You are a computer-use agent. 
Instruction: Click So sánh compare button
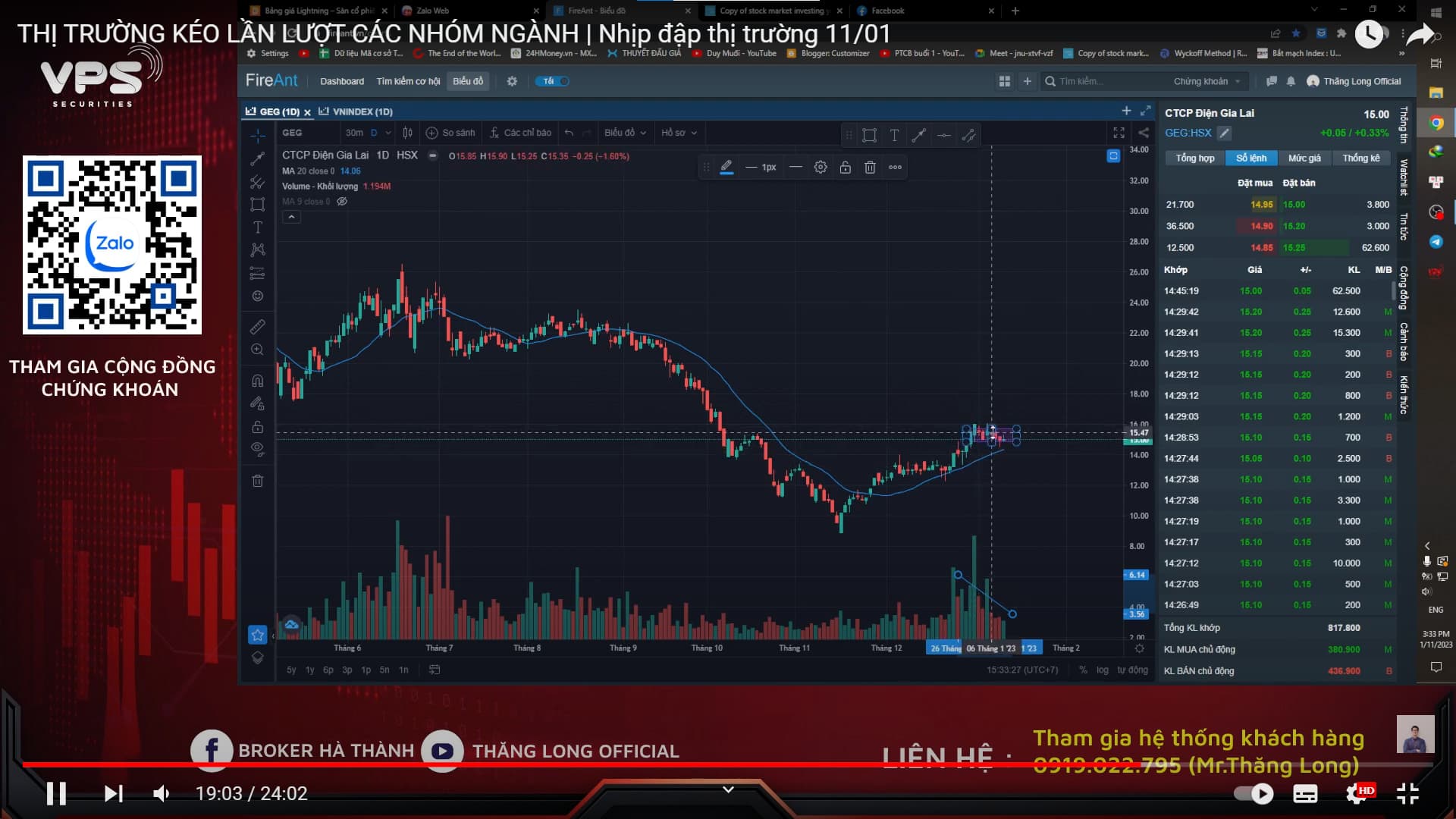pos(451,133)
